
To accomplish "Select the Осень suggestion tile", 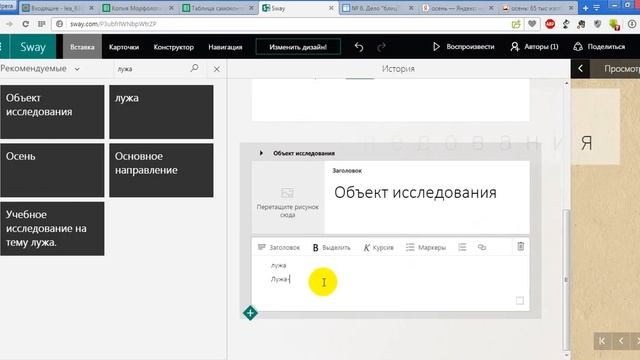I will [52, 170].
